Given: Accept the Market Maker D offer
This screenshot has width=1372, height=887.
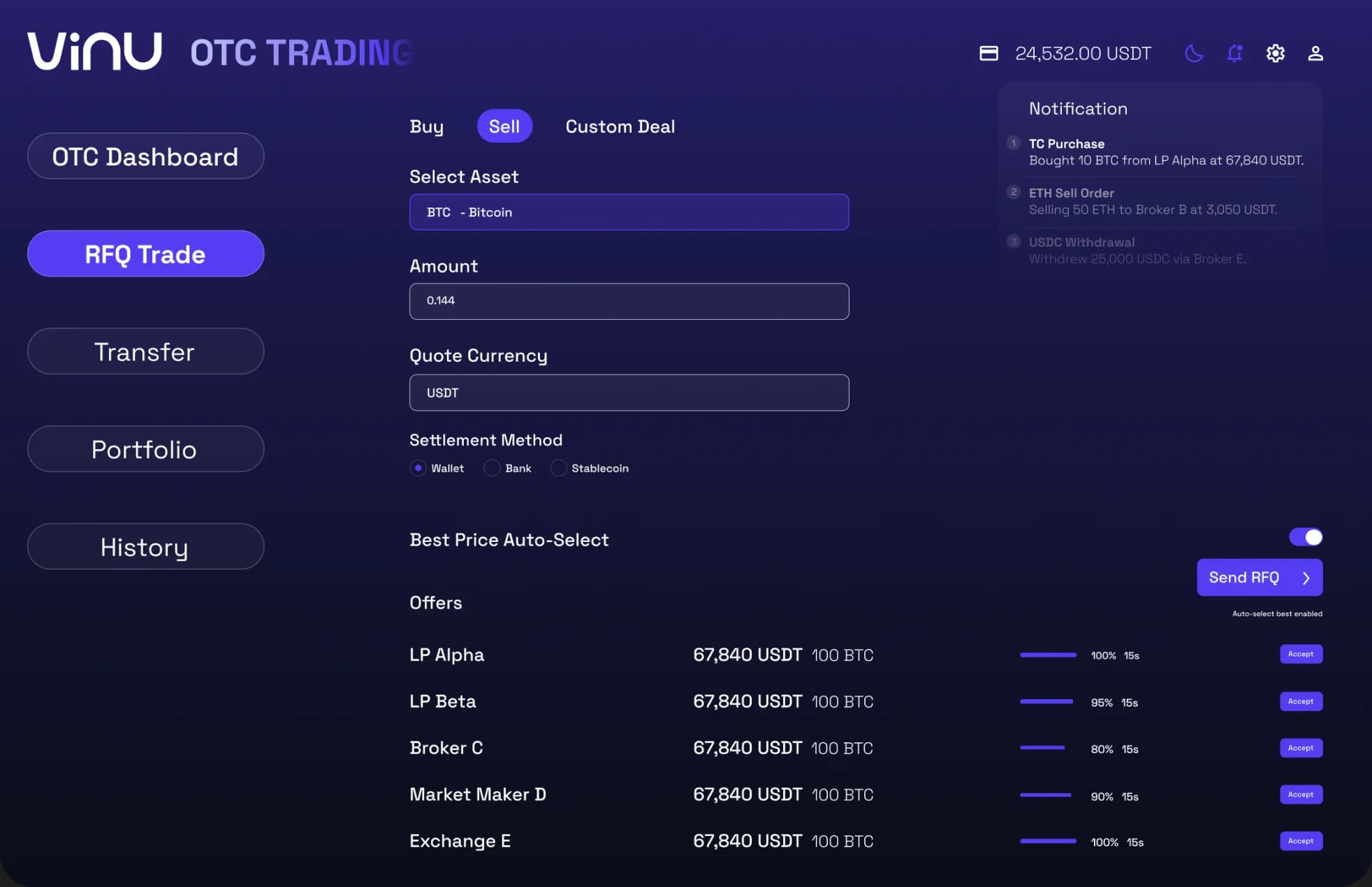Looking at the screenshot, I should coord(1301,795).
